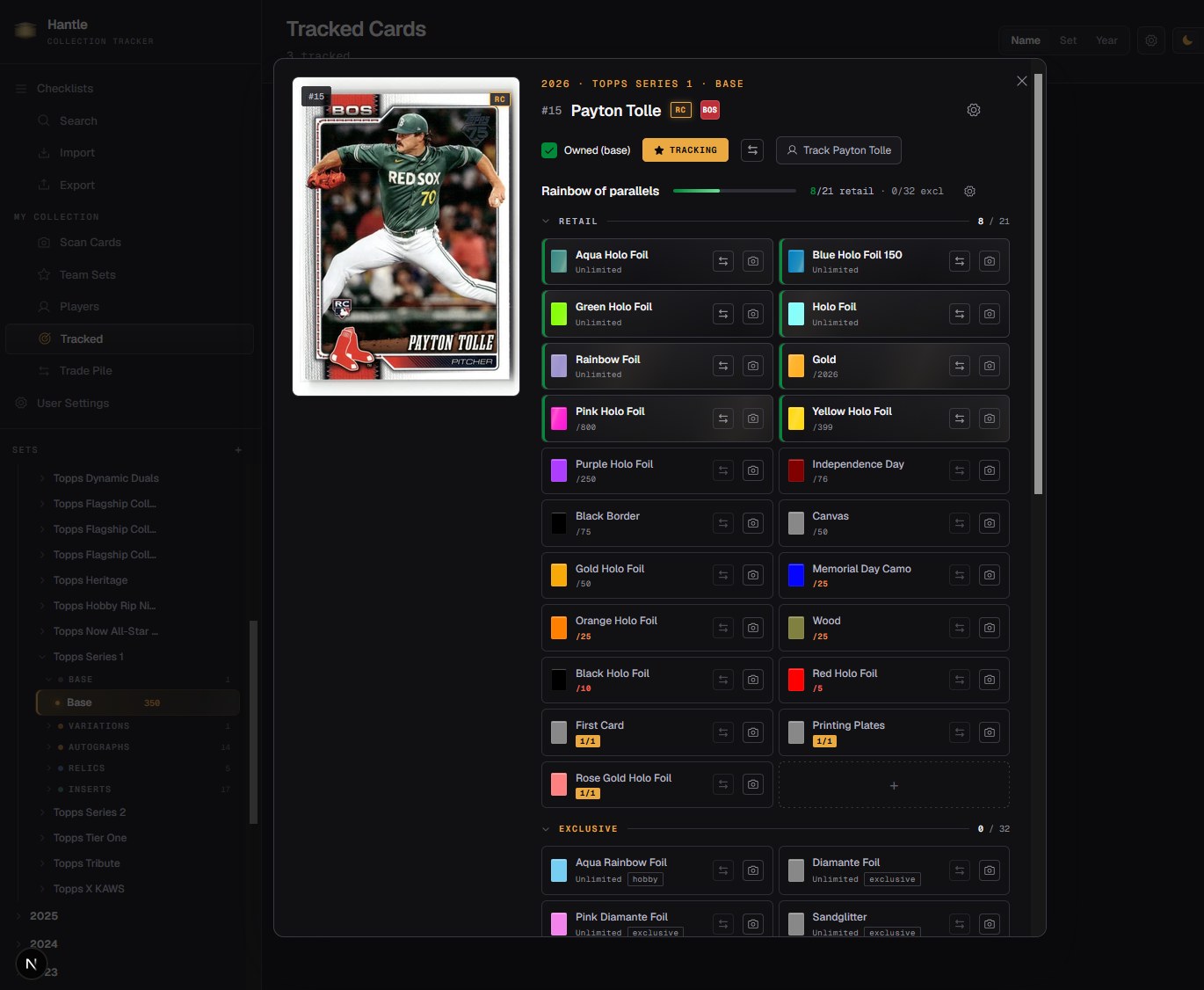The height and width of the screenshot is (990, 1204).
Task: Open Team Sets in sidebar
Action: pos(88,275)
